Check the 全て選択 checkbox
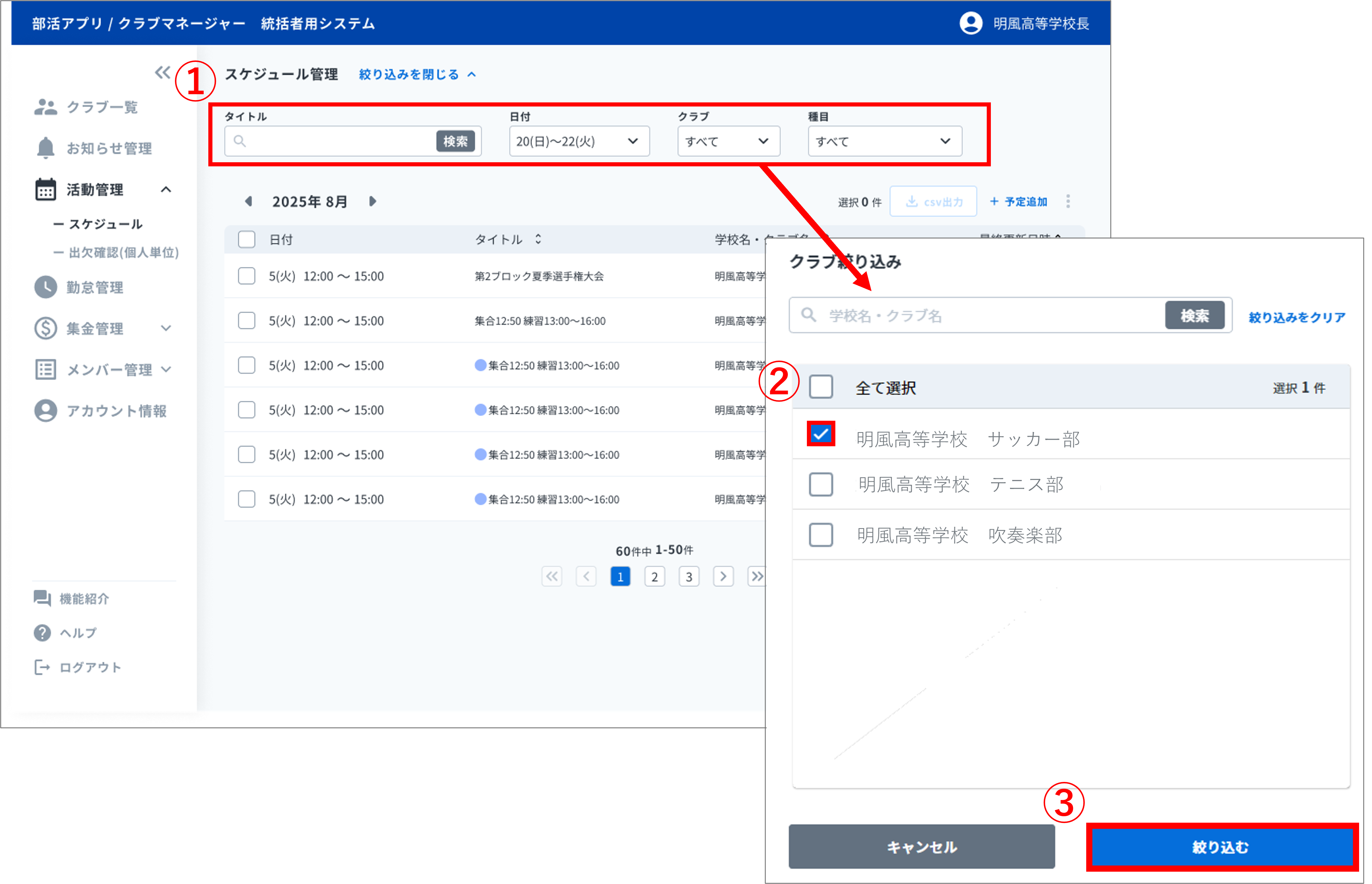This screenshot has height=884, width=1372. click(x=820, y=388)
